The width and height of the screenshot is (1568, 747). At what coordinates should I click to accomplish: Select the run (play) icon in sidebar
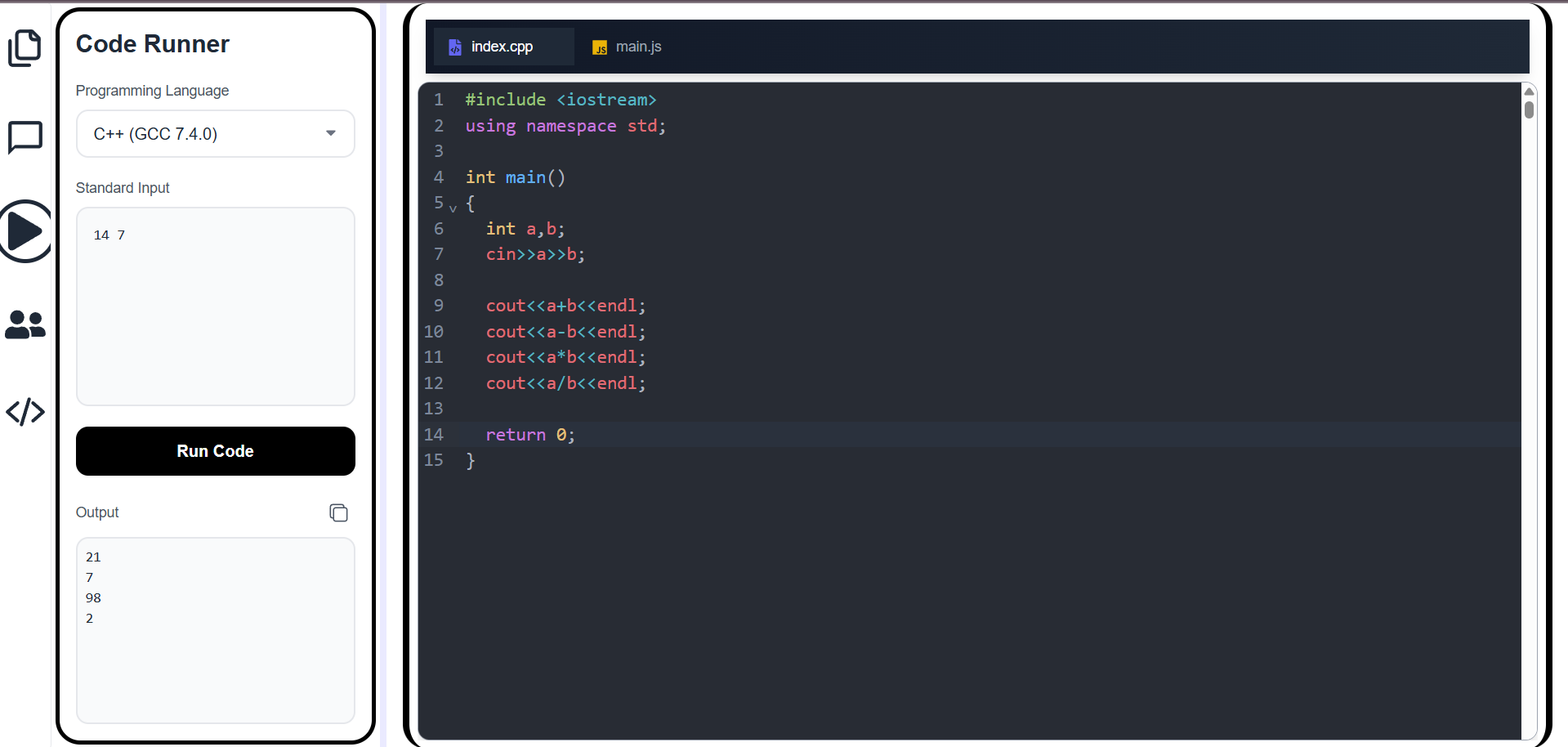click(x=25, y=231)
